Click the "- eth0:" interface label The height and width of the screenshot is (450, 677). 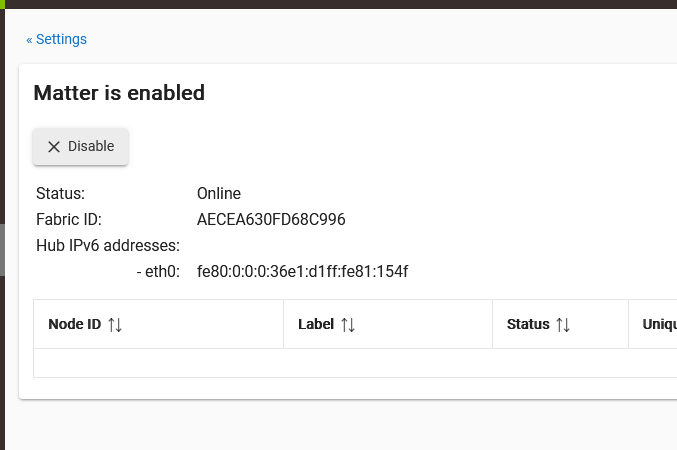tap(157, 272)
